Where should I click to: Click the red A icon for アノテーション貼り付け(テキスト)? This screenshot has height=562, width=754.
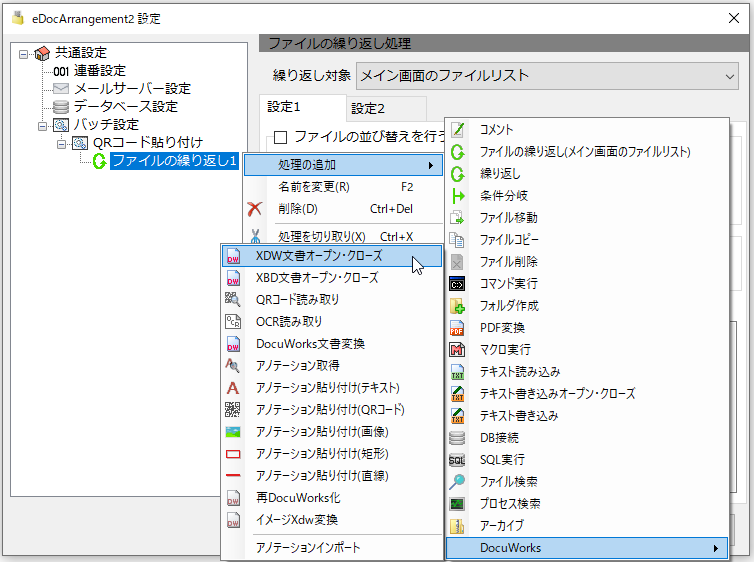point(233,387)
